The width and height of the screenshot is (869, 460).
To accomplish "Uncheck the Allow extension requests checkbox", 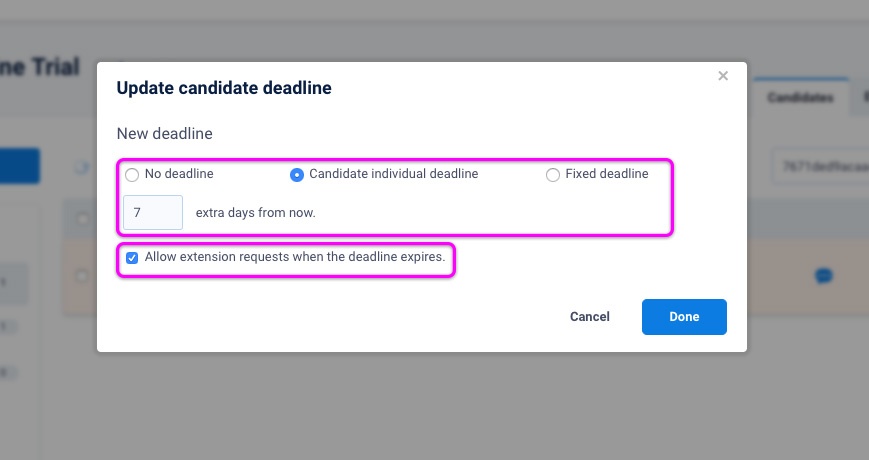I will (x=132, y=258).
